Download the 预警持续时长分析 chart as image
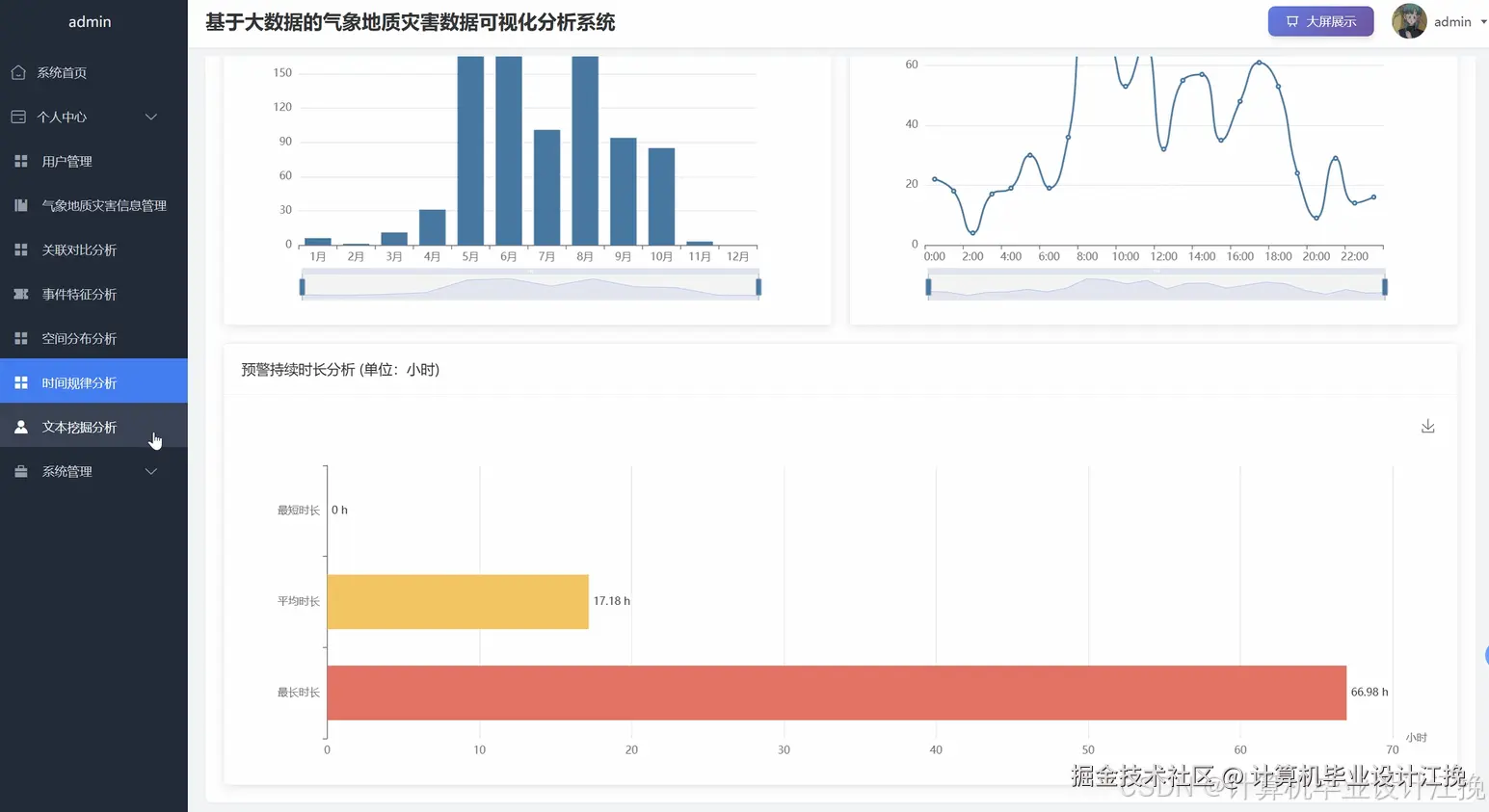 point(1428,426)
